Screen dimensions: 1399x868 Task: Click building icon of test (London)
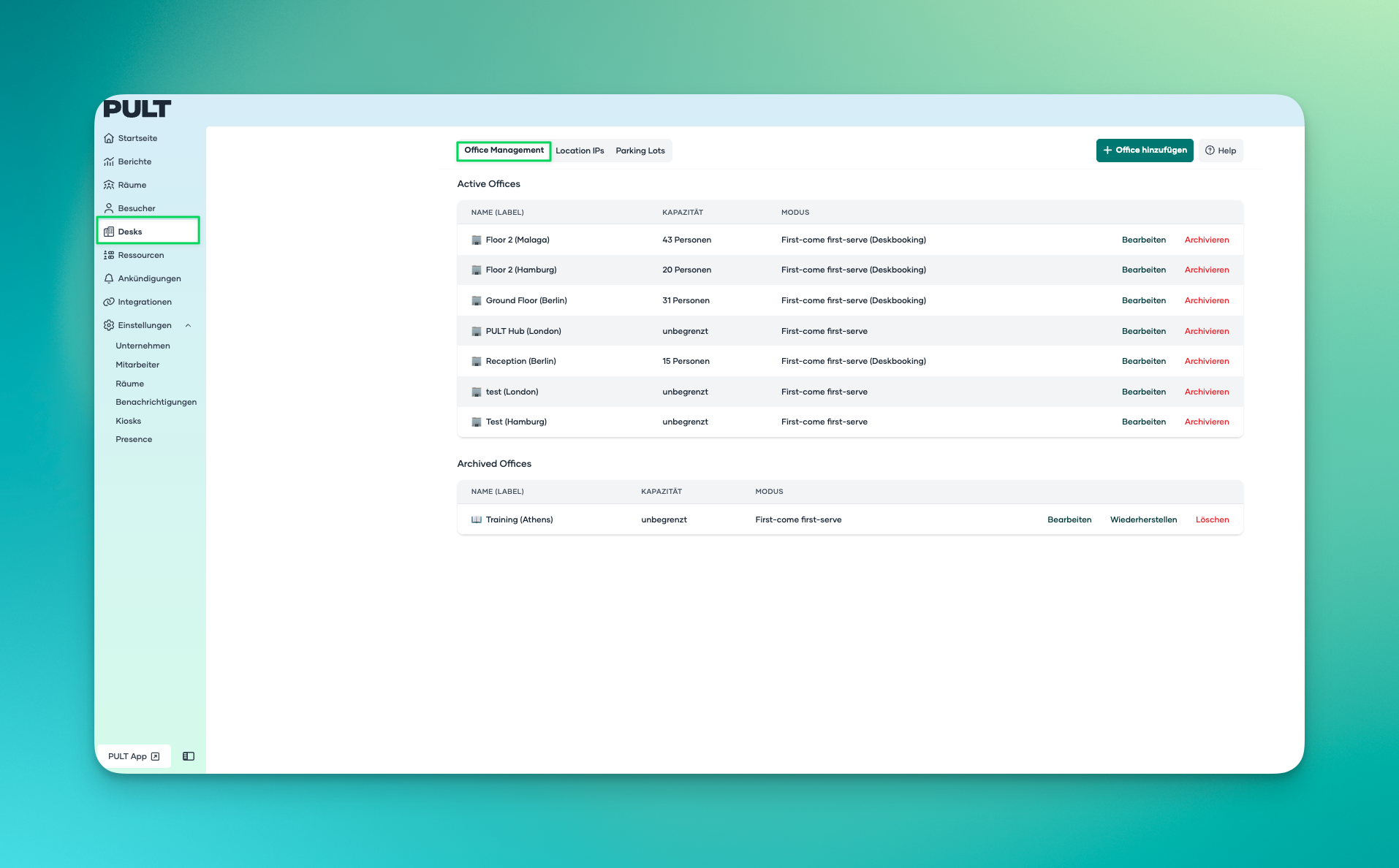(477, 392)
